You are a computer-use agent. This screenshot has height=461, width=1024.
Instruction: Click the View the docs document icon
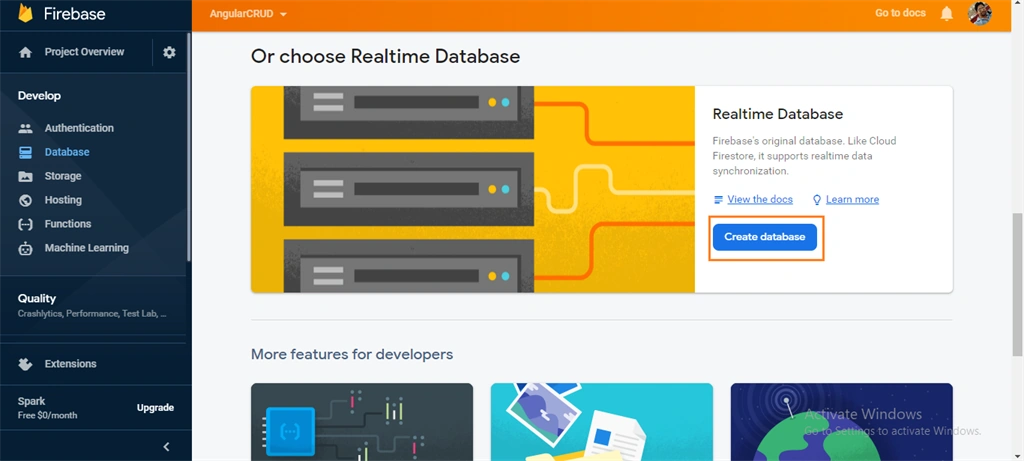coord(718,200)
